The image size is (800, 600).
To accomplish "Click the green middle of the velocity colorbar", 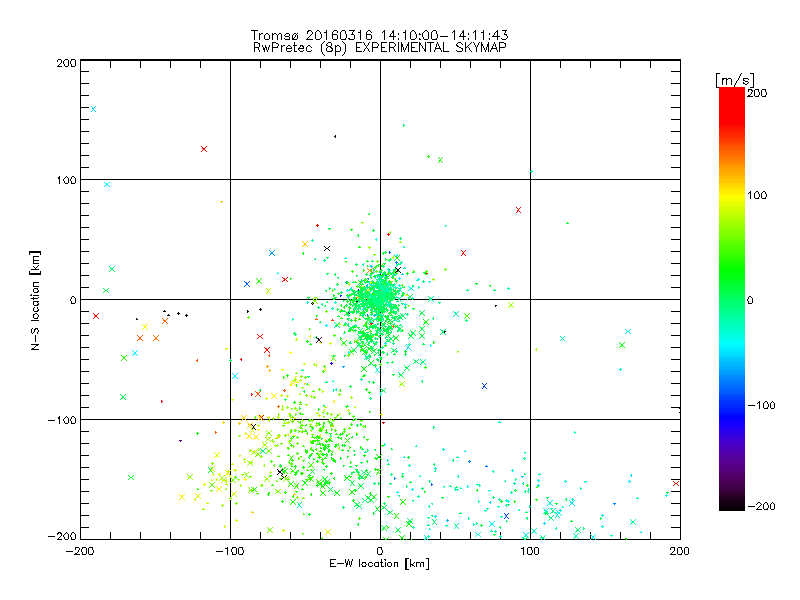I will tap(732, 276).
